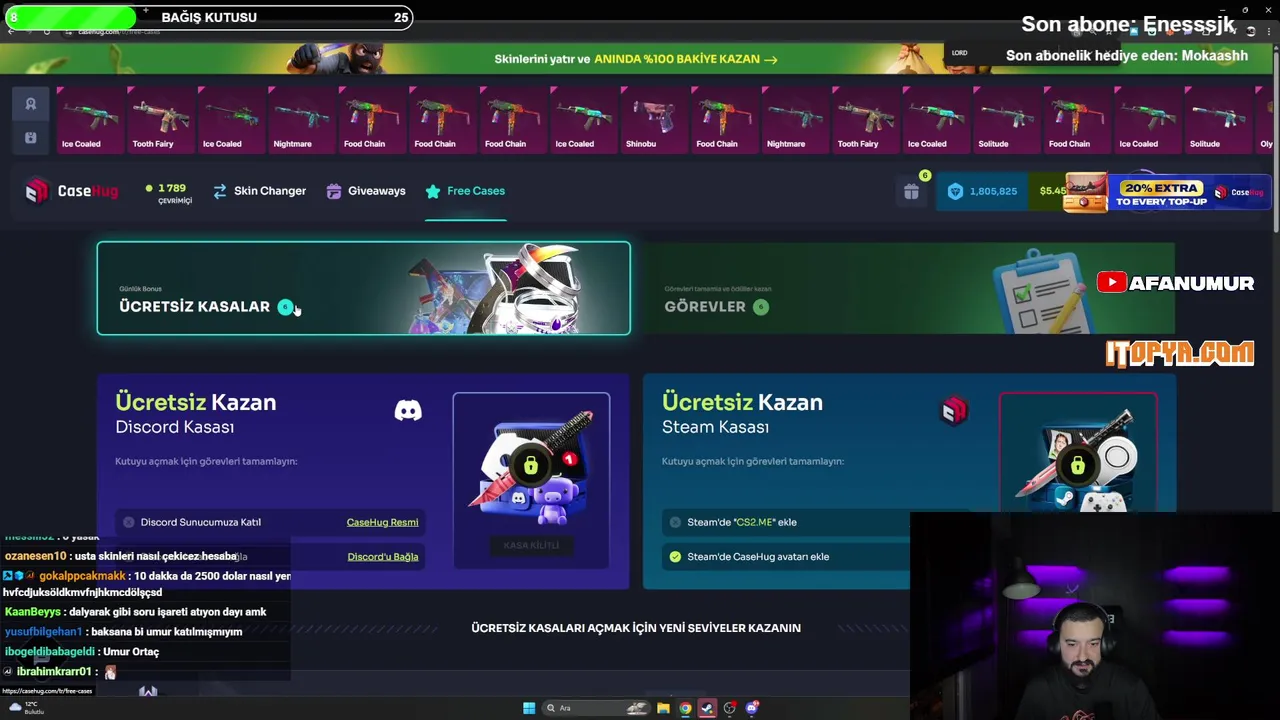1280x720 pixels.
Task: Click the 'Discord Sunucumuza Katıl' task text
Action: pos(201,522)
